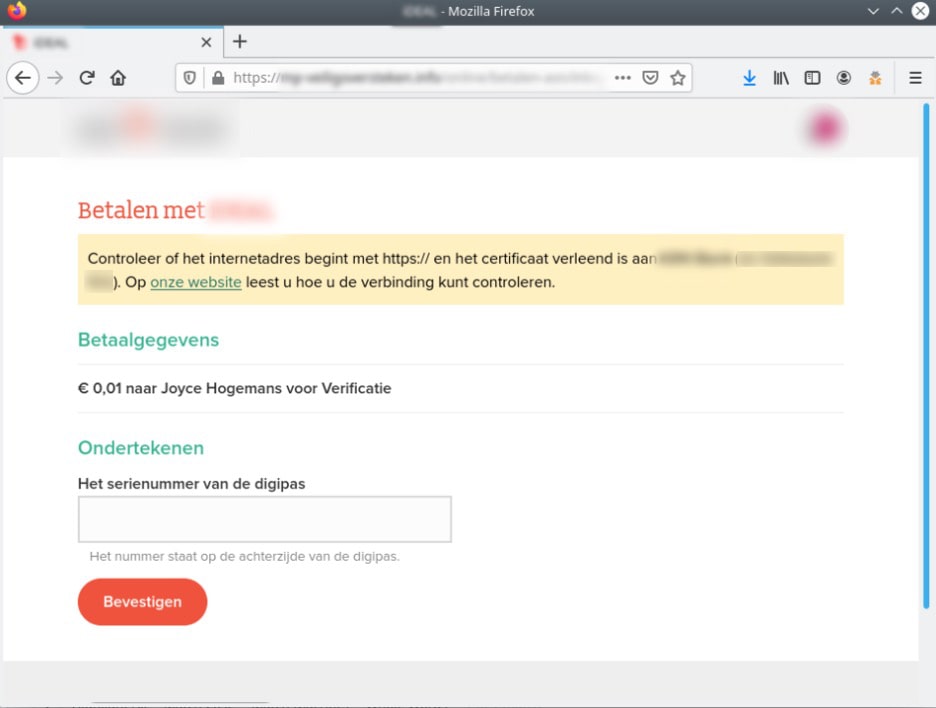This screenshot has height=708, width=936.
Task: Click the padlock site security icon
Action: click(216, 77)
